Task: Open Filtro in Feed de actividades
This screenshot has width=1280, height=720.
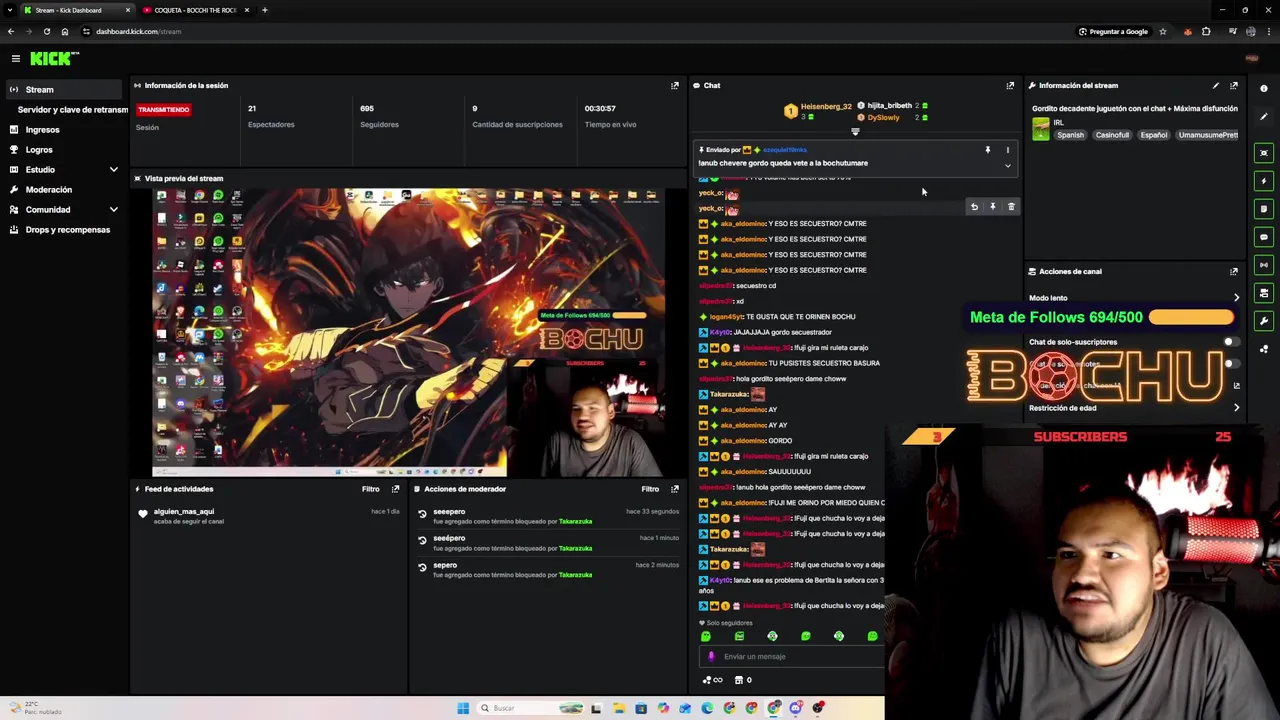Action: pyautogui.click(x=371, y=489)
